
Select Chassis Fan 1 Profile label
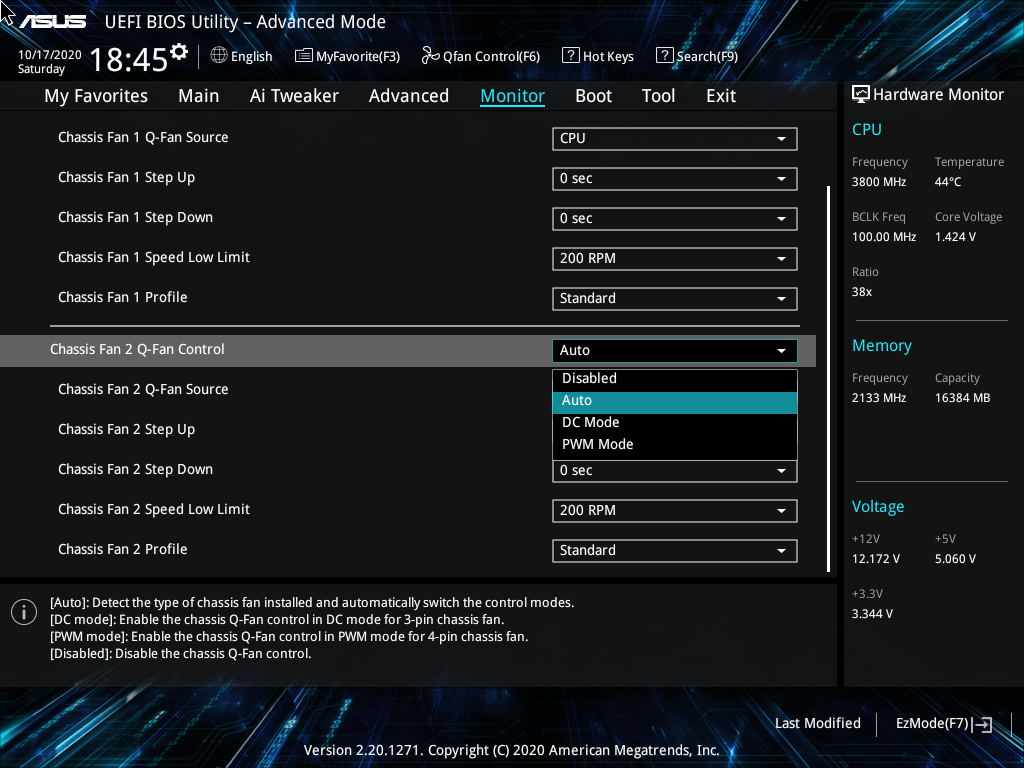[x=122, y=297]
